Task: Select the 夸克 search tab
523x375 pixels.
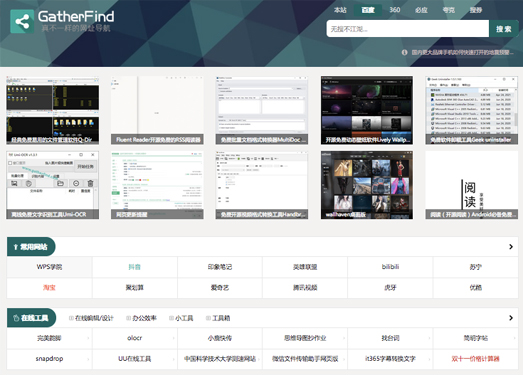Action: 449,10
